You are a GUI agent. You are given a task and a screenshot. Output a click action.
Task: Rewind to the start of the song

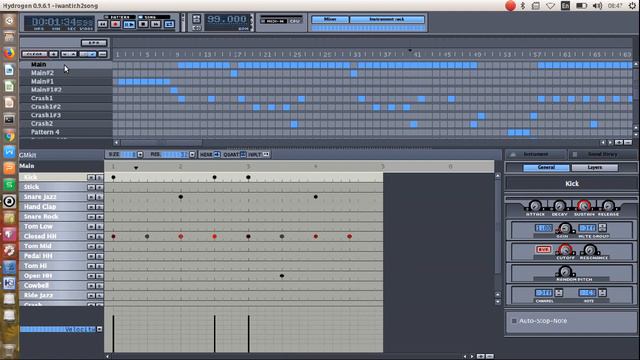(102, 24)
